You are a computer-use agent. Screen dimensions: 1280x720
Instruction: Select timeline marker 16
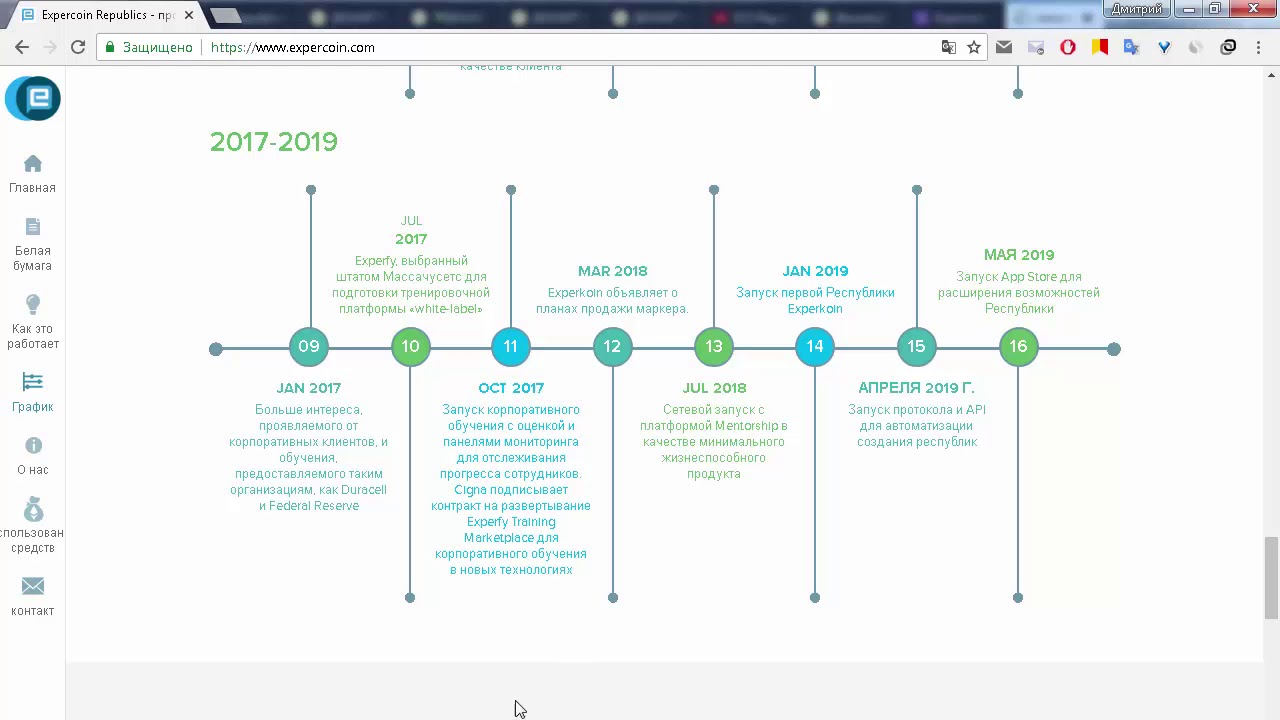[1018, 347]
